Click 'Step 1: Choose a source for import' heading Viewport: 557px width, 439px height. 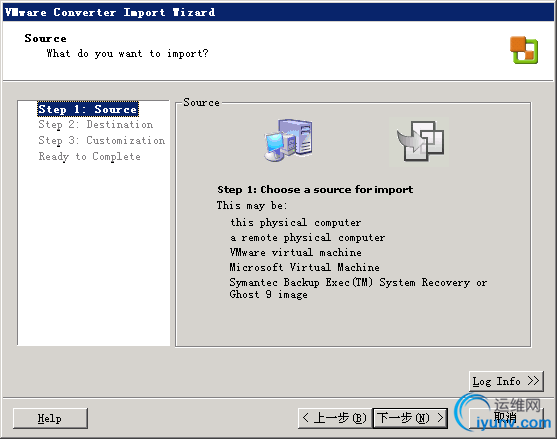tap(315, 190)
